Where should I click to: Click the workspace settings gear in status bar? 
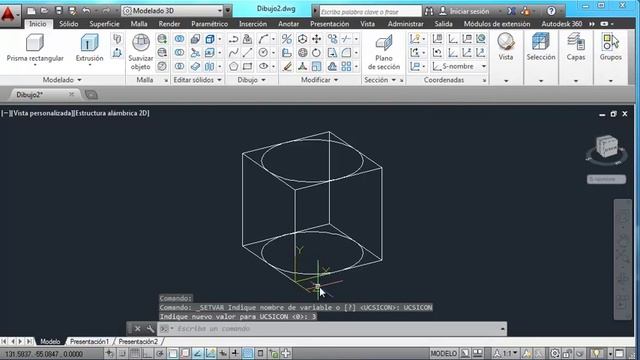tap(554, 353)
